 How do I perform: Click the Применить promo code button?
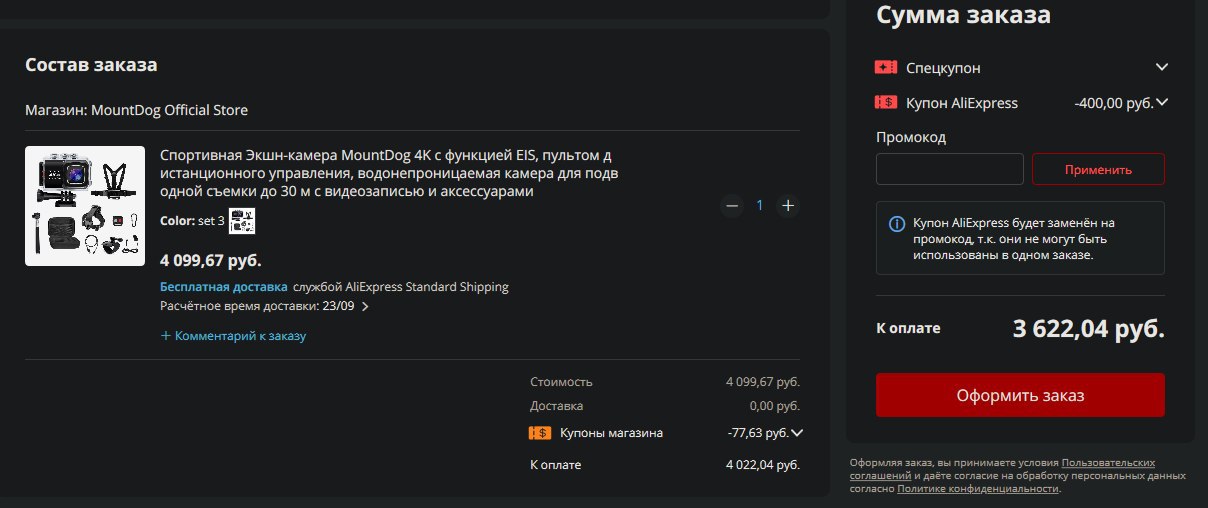1098,169
